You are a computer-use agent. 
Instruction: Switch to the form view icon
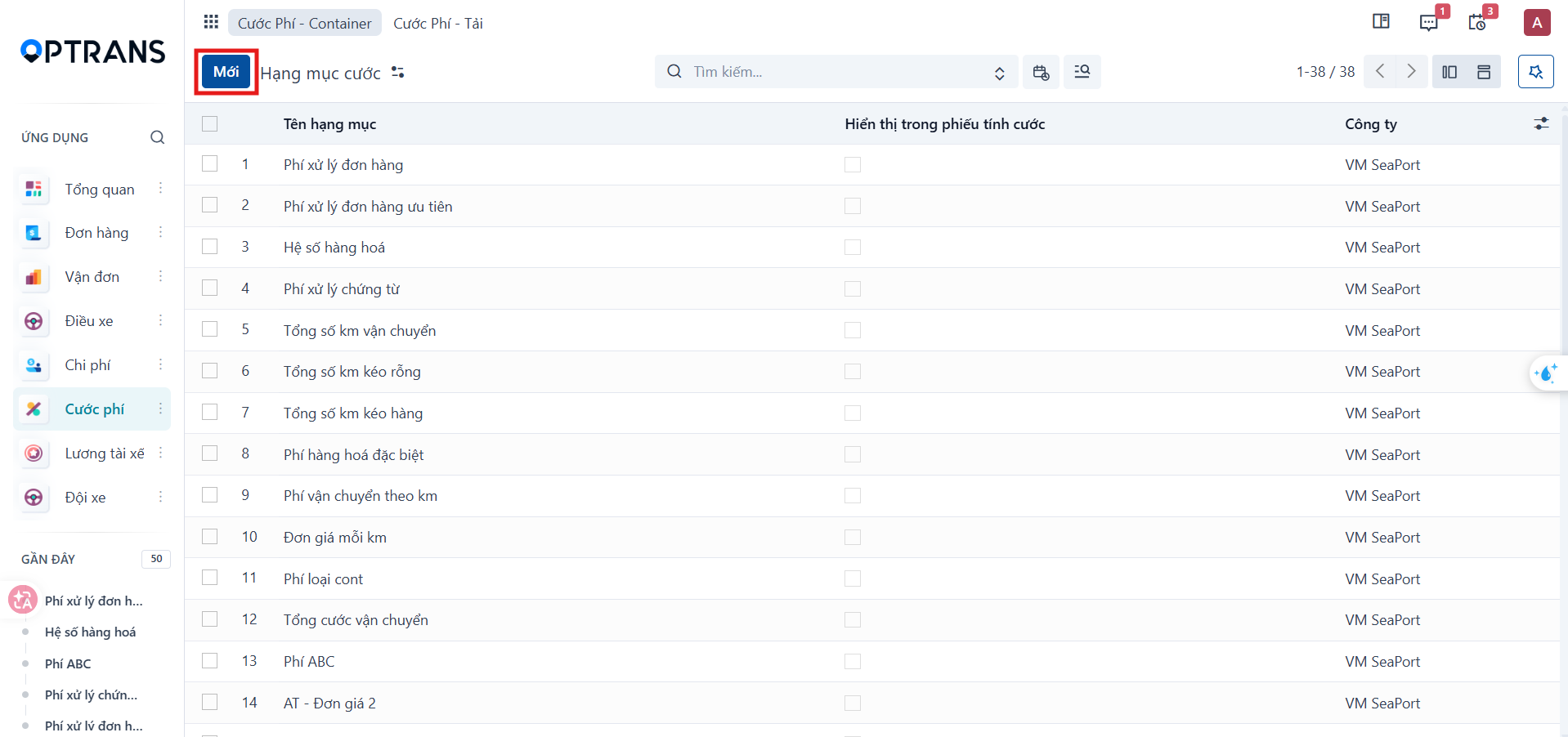[x=1484, y=72]
